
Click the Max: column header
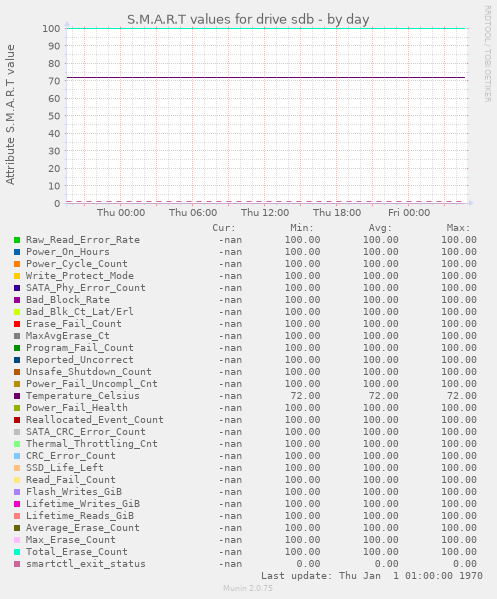pos(458,228)
